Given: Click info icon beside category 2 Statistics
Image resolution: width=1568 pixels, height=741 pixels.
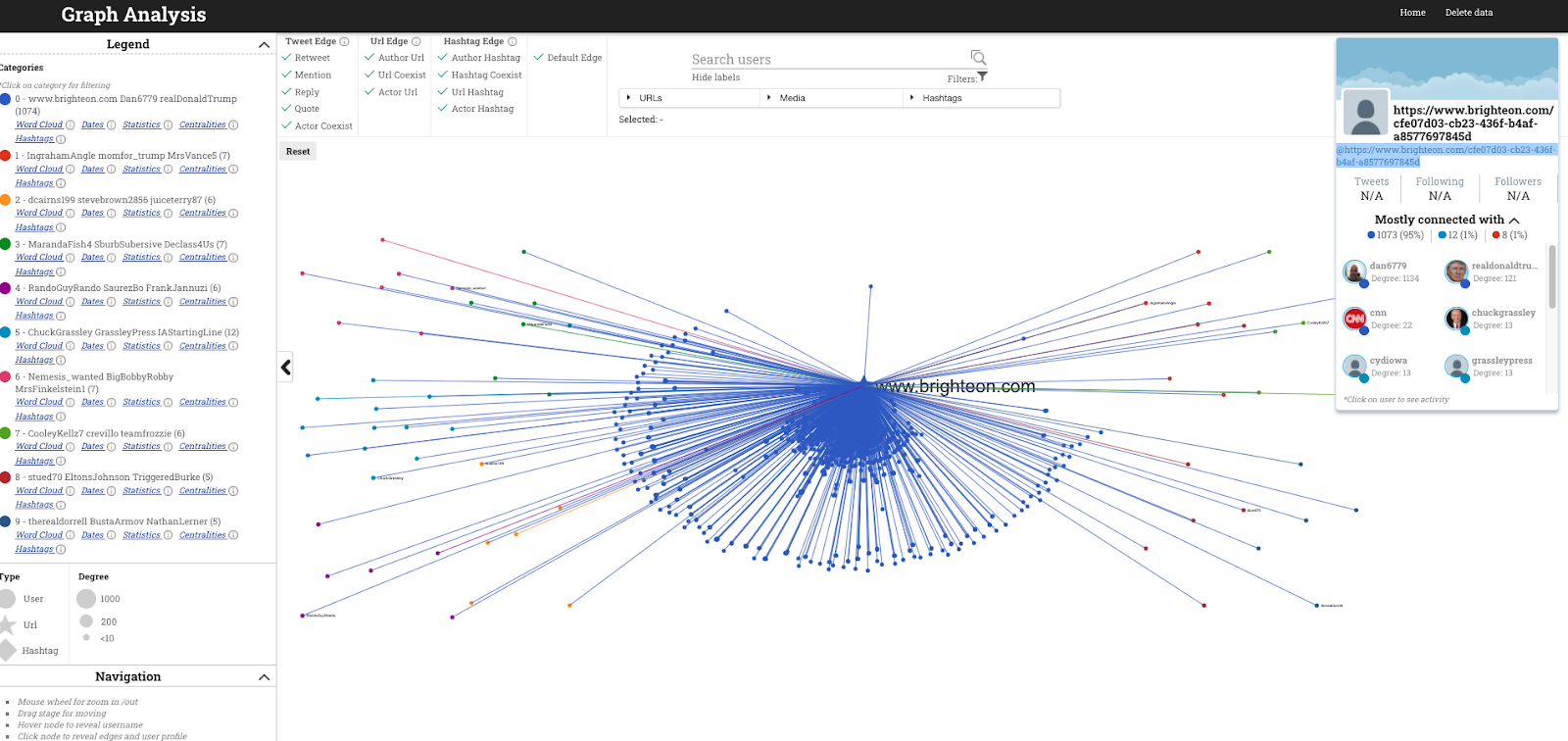Looking at the screenshot, I should (x=168, y=213).
